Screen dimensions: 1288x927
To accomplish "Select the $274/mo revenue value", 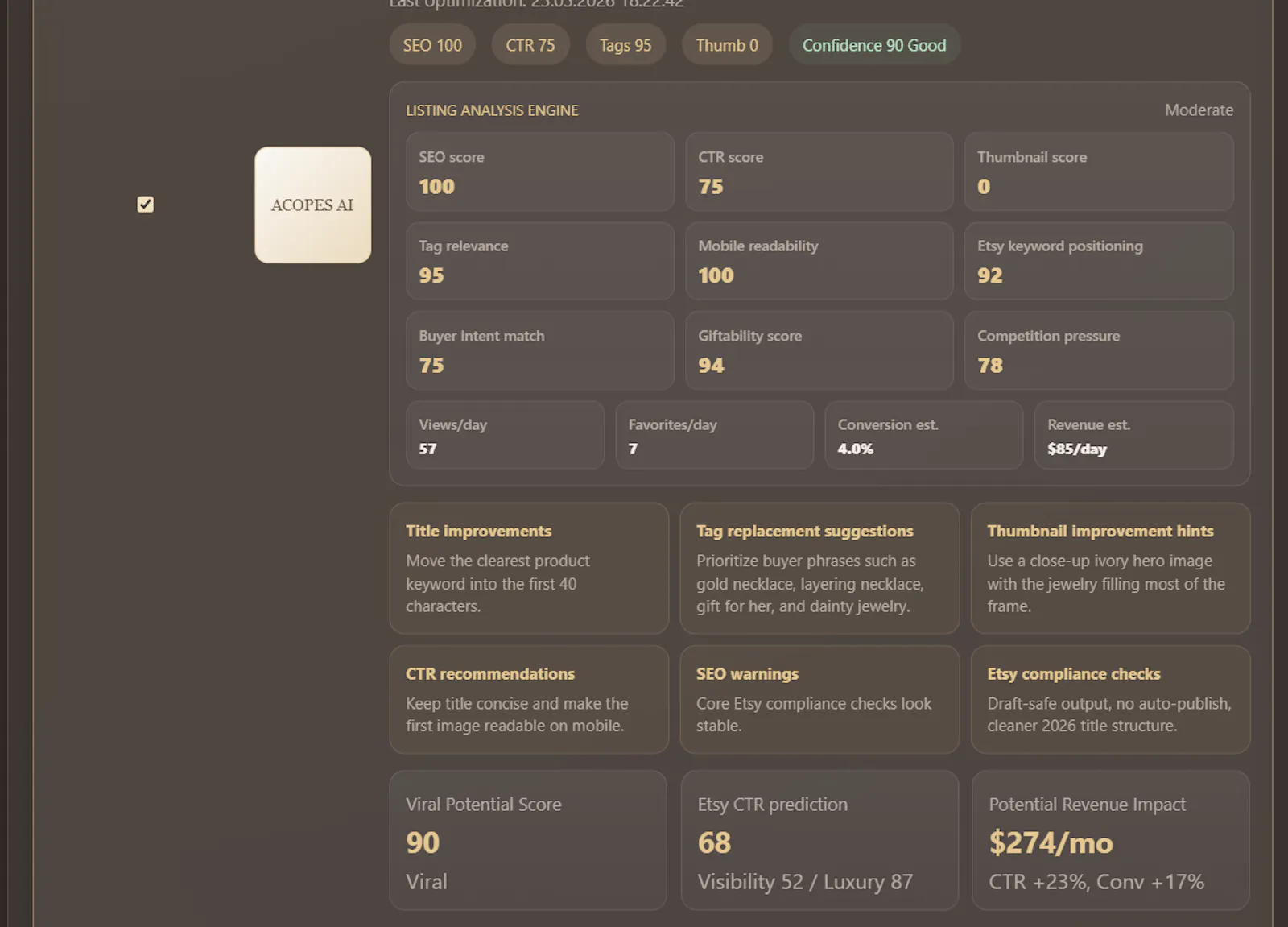I will tap(1051, 843).
